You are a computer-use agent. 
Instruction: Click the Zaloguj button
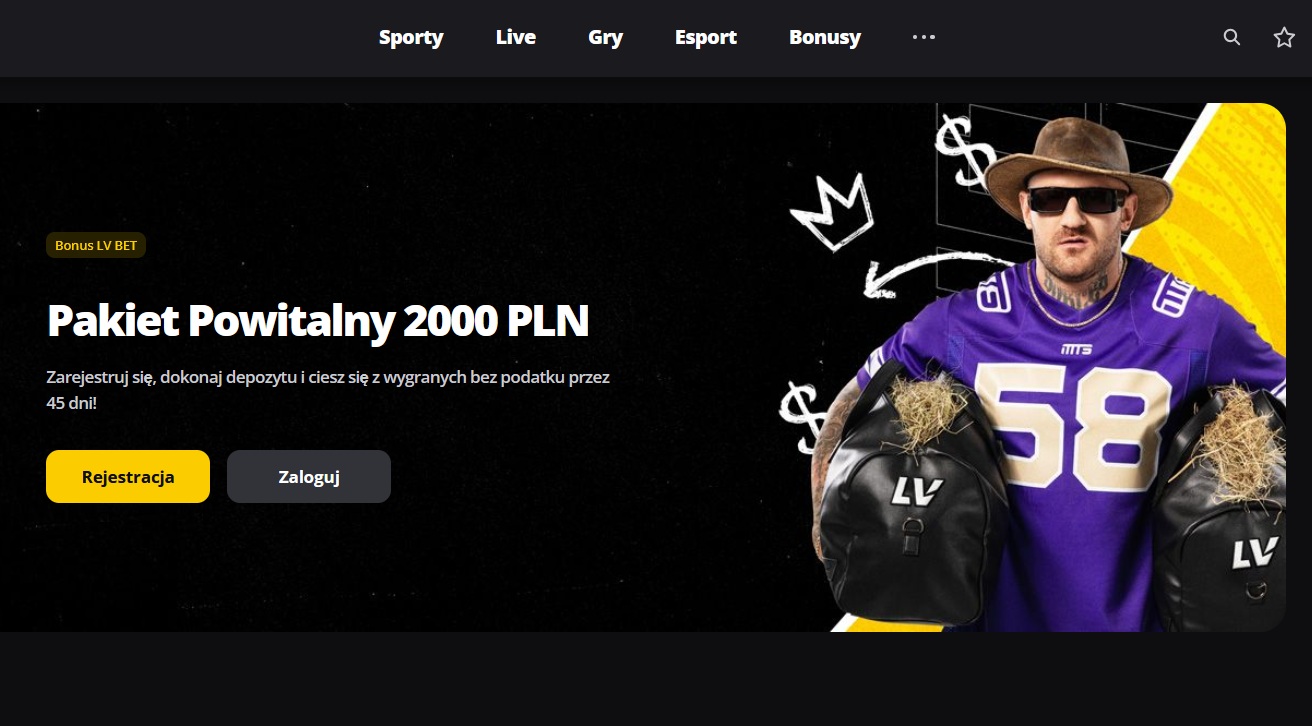309,476
